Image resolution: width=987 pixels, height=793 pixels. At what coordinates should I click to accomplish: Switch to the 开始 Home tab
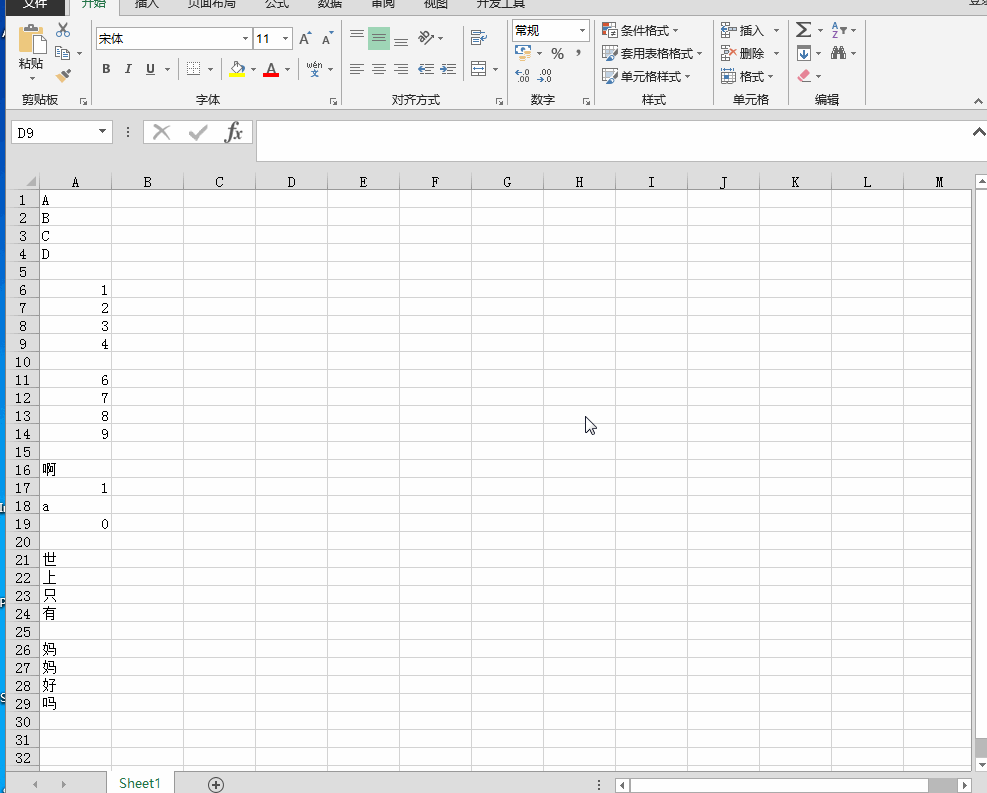(x=93, y=4)
